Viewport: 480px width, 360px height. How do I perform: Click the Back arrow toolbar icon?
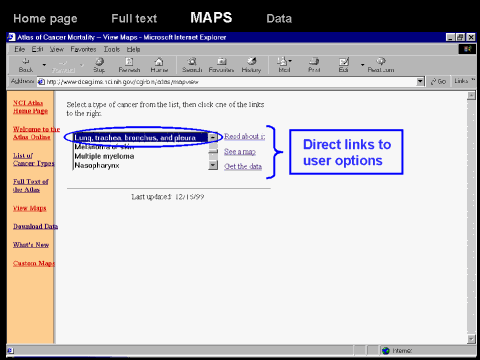pyautogui.click(x=26, y=65)
